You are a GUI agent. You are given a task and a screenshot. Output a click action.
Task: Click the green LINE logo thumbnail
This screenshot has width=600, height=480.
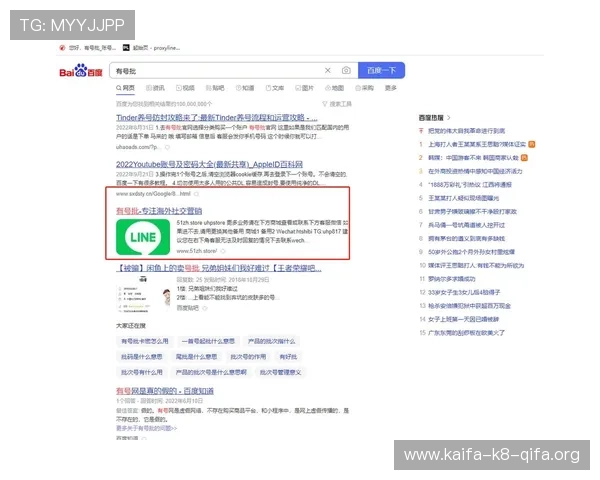point(143,237)
